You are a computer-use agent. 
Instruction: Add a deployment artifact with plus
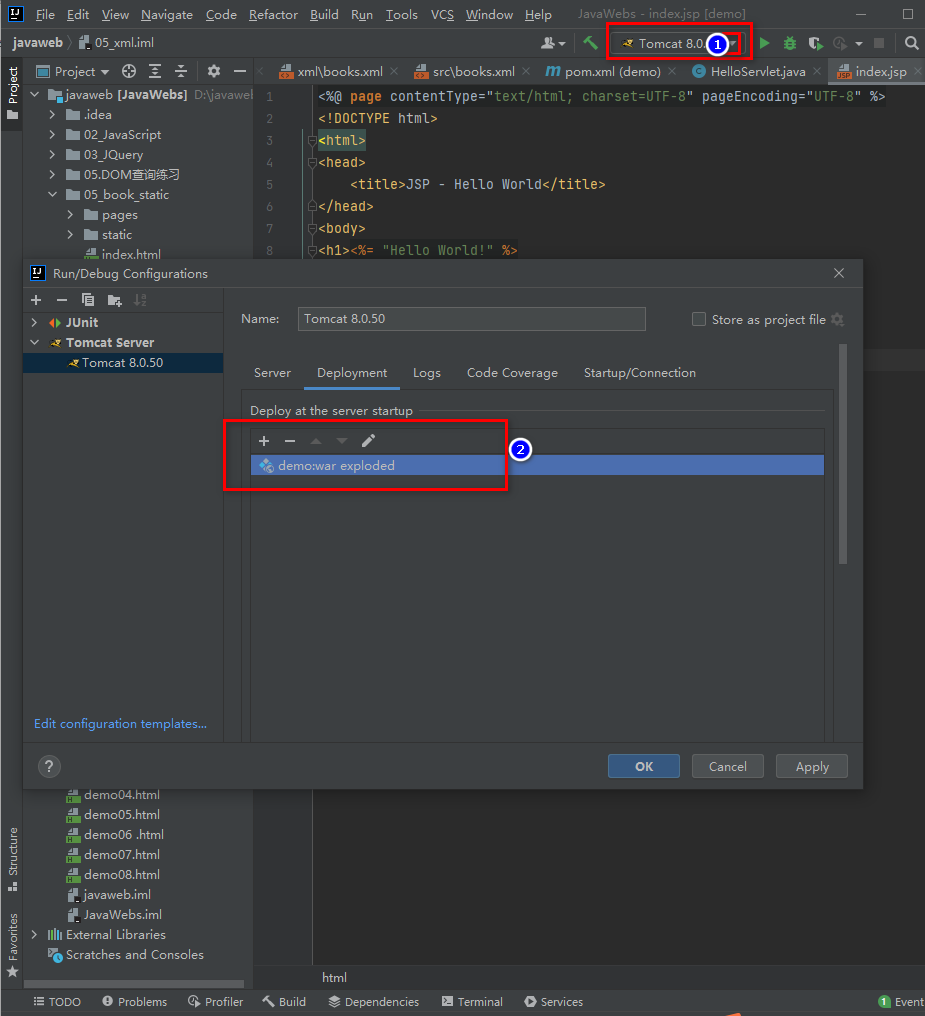[264, 441]
